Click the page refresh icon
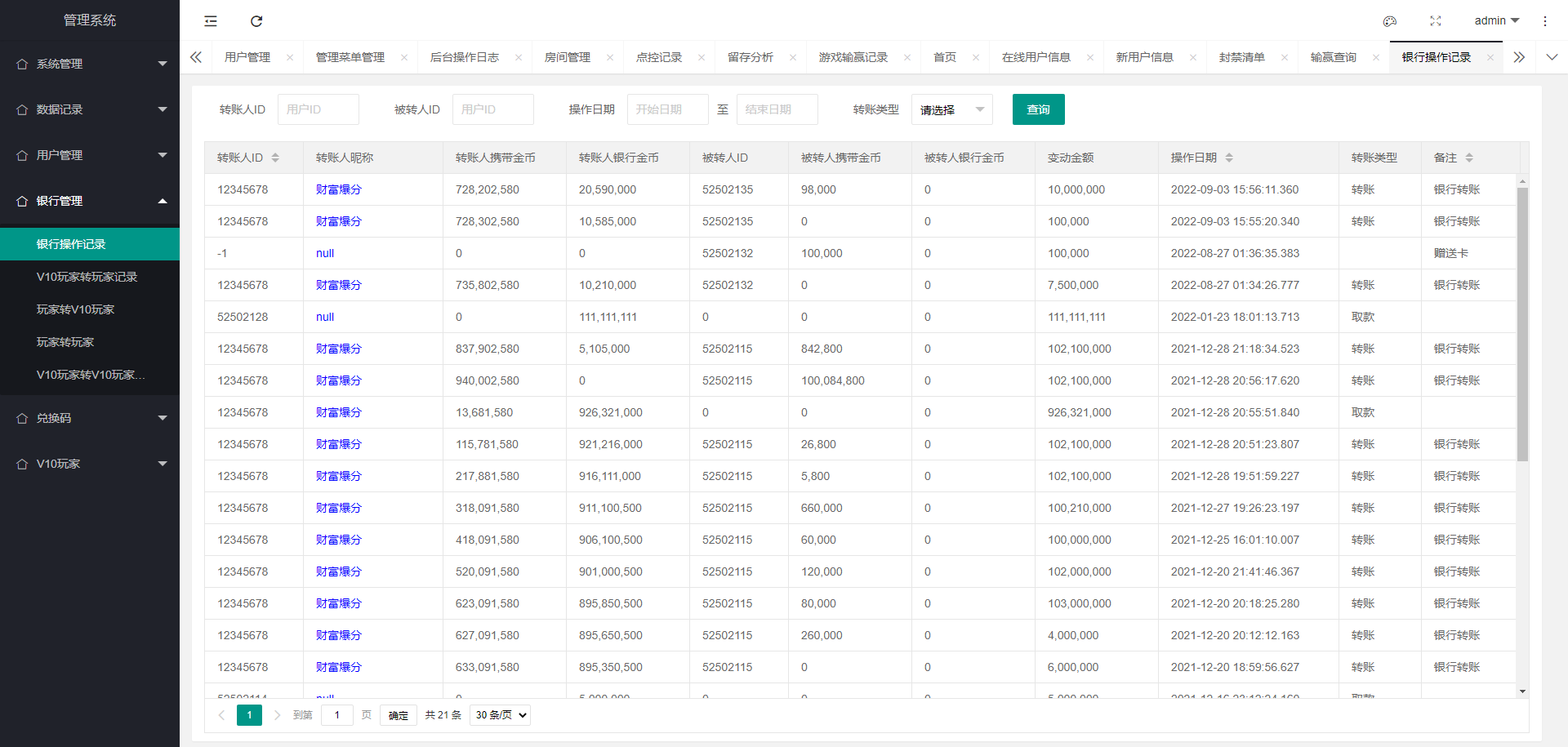Image resolution: width=1568 pixels, height=747 pixels. [256, 20]
